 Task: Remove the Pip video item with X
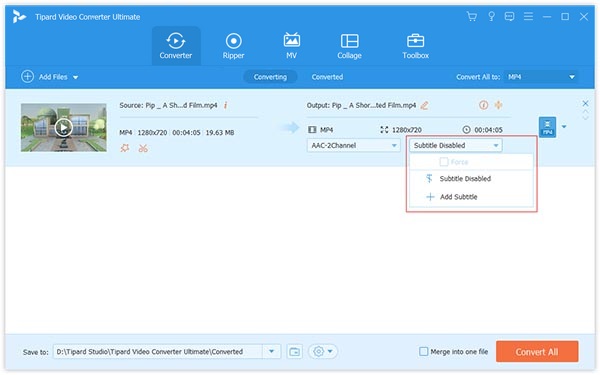585,103
